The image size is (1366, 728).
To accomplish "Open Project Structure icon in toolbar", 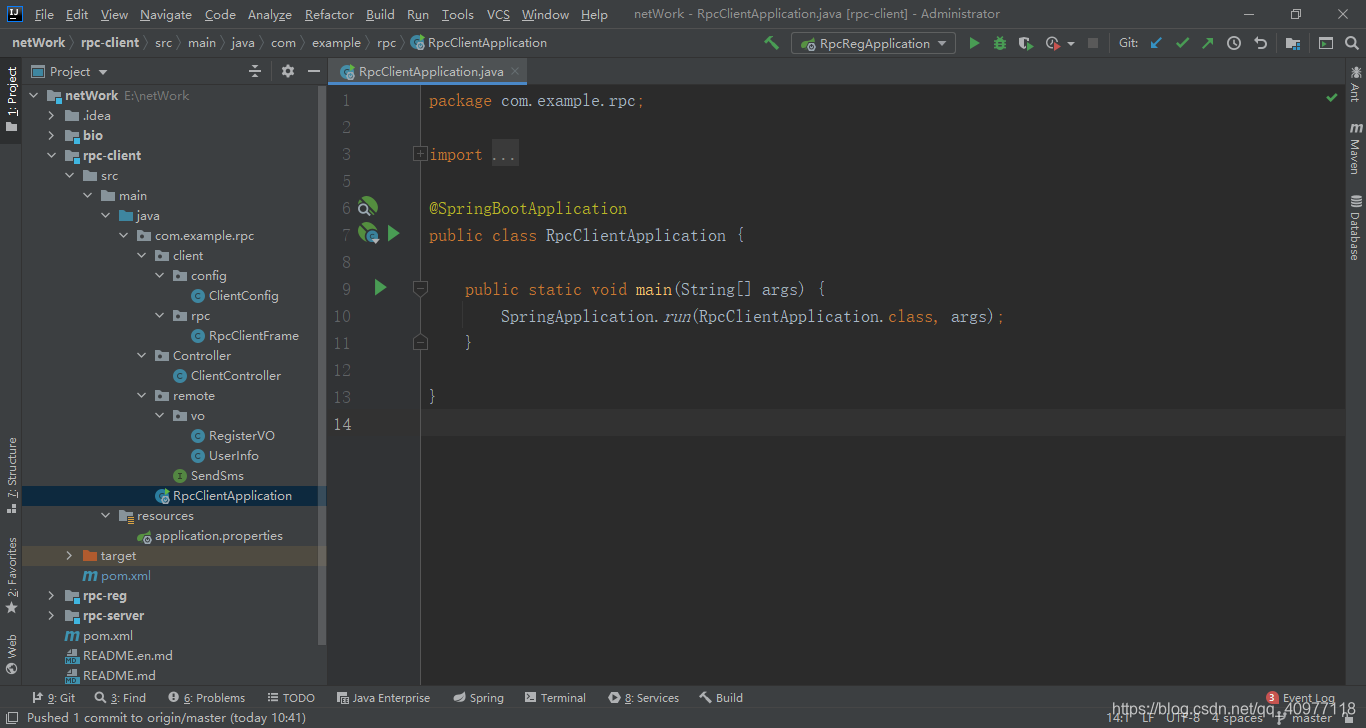I will coord(1293,43).
